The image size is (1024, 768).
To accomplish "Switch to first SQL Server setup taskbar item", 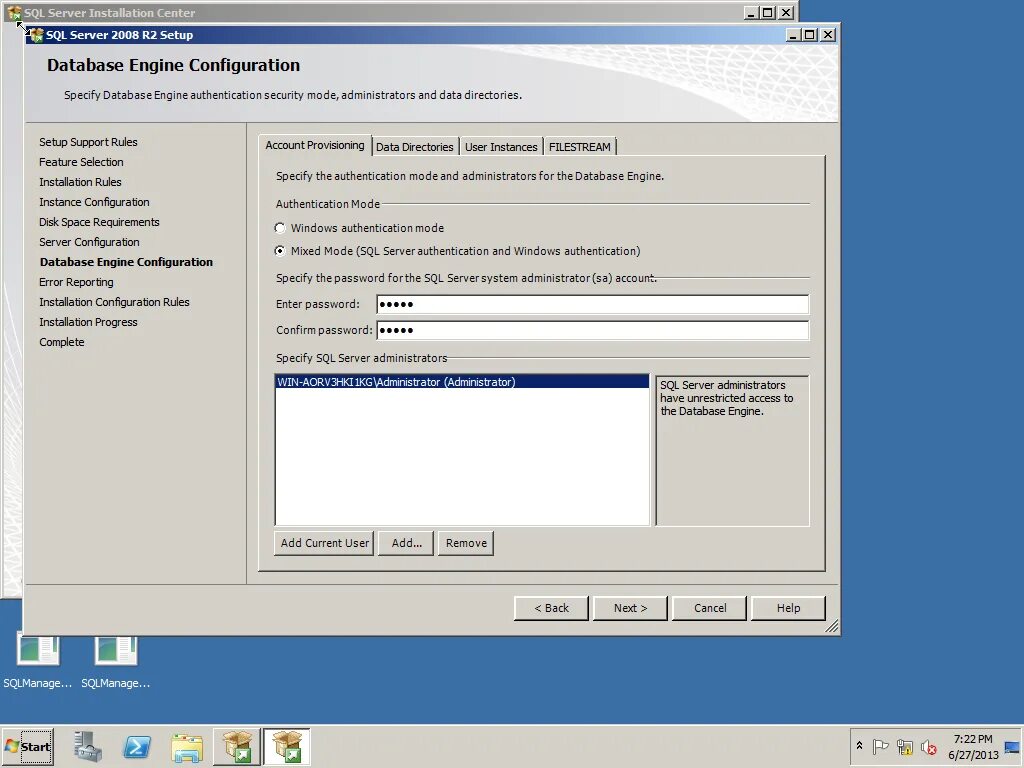I will click(x=237, y=747).
